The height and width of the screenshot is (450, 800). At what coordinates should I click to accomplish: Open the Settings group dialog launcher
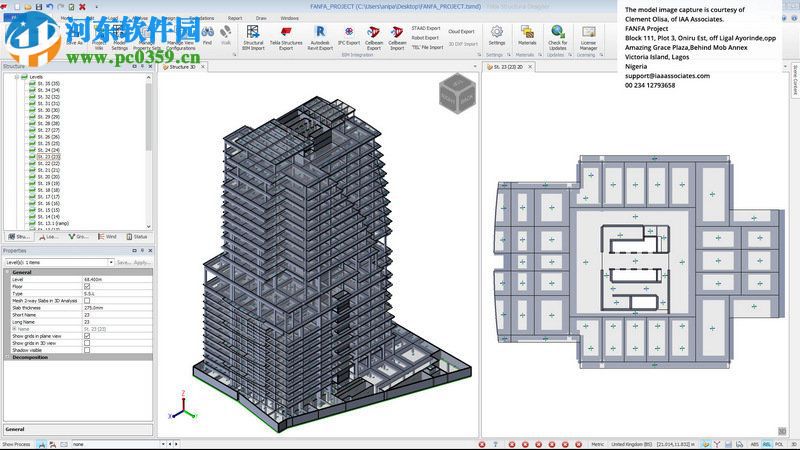[509, 55]
